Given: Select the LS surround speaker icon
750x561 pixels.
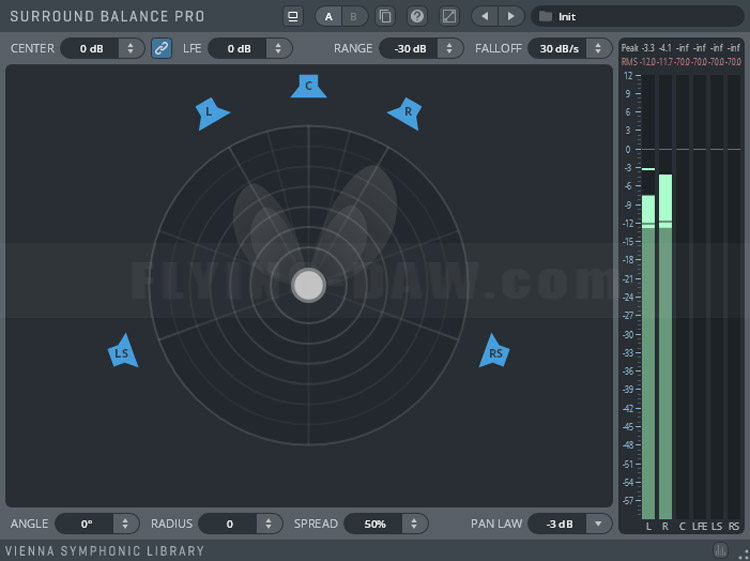Looking at the screenshot, I should 123,352.
